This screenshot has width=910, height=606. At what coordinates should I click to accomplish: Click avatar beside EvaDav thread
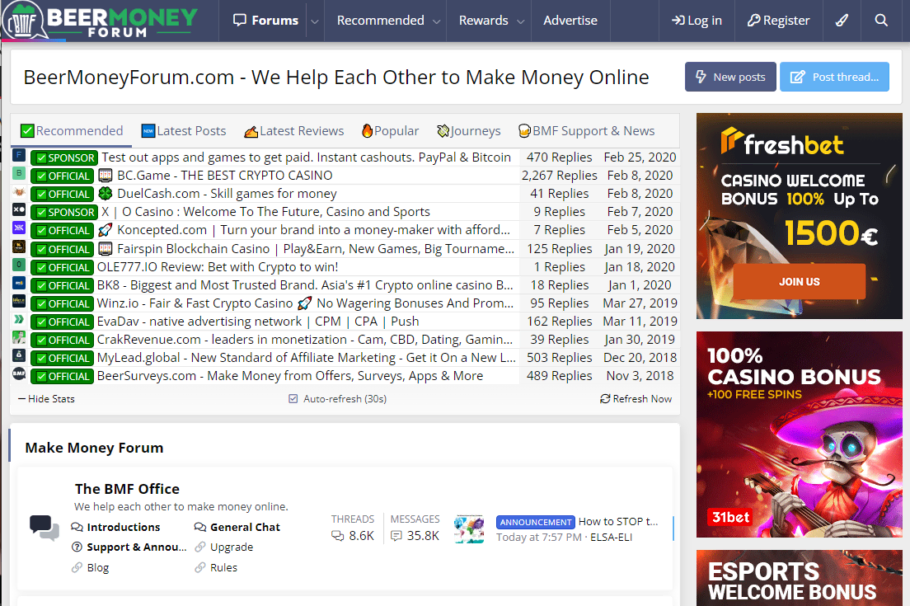click(19, 319)
